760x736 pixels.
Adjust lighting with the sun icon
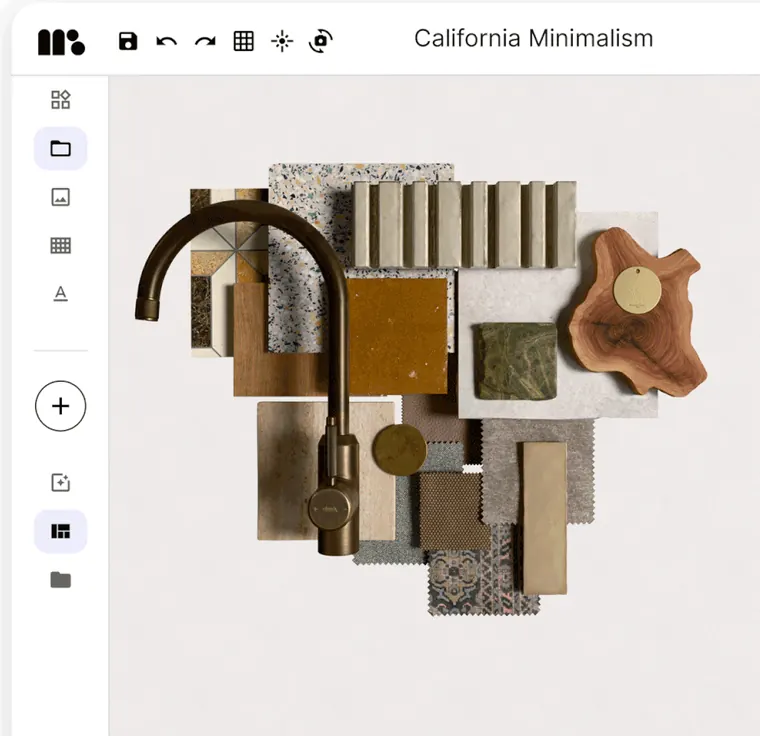tap(282, 41)
